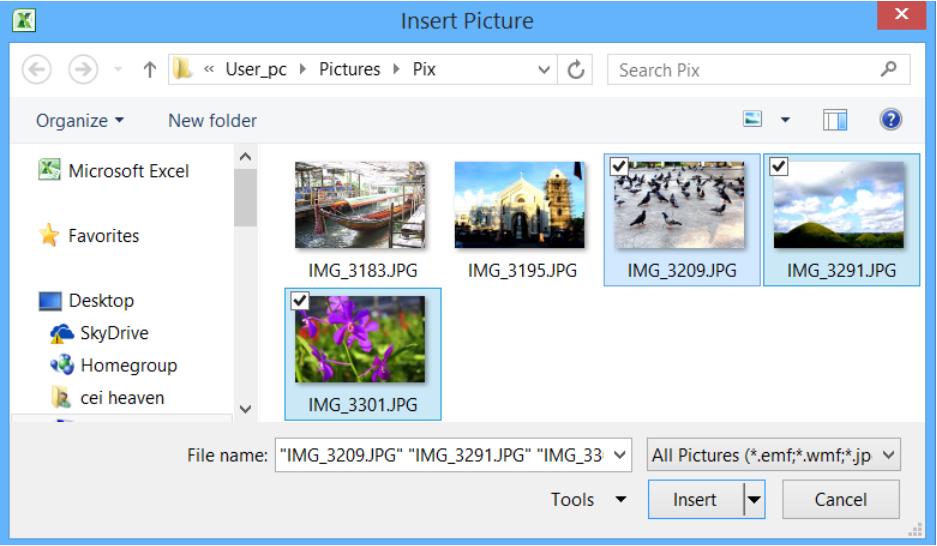Refresh the Pix folder view
The height and width of the screenshot is (546, 937).
click(575, 70)
